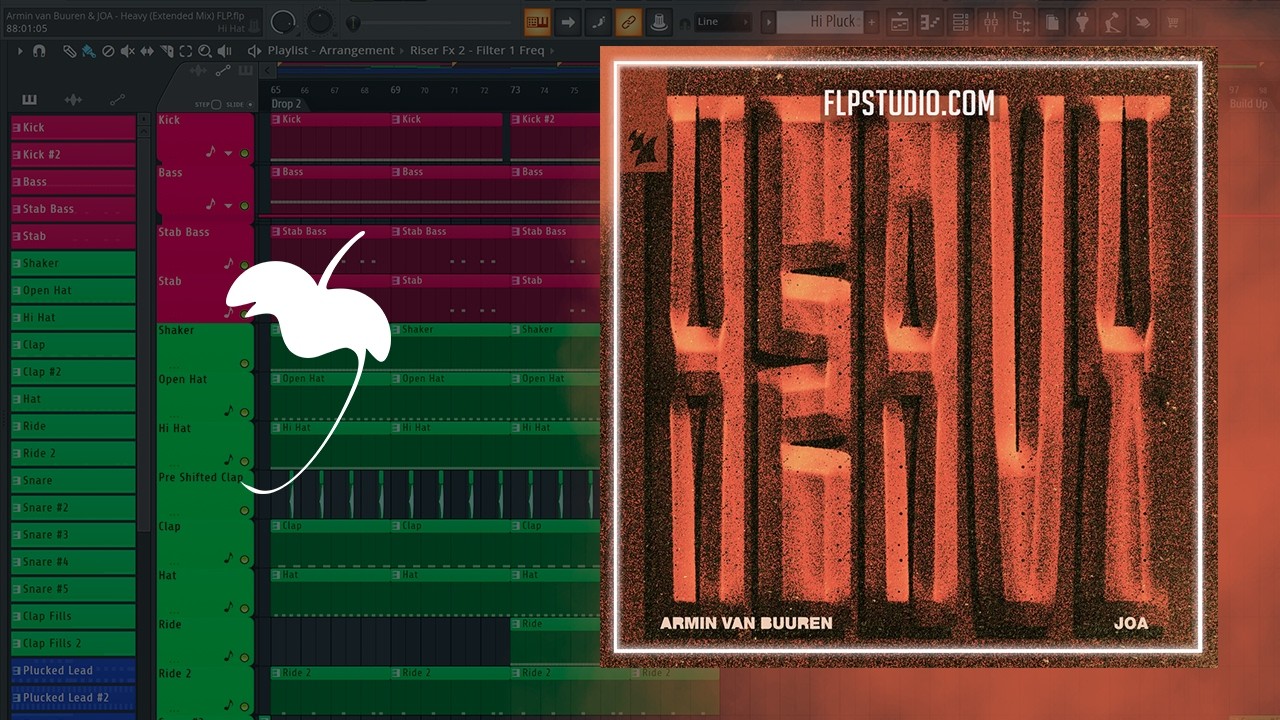Select the Slip tool with double arrows

point(148,51)
